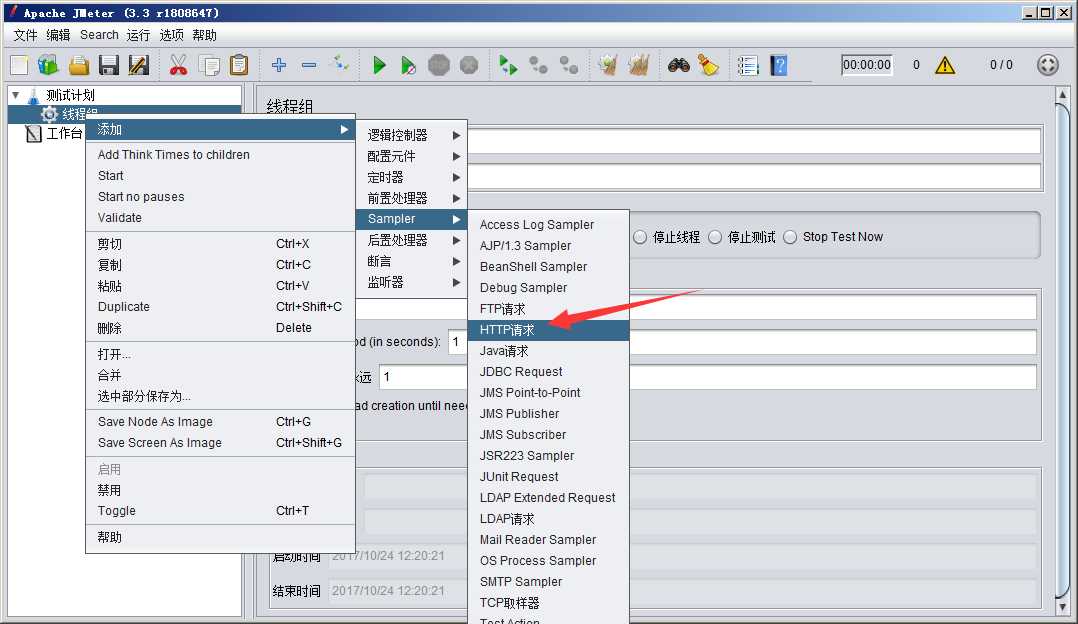Click scrollbar down arrow on right panel
The height and width of the screenshot is (624, 1078).
click(x=1062, y=608)
